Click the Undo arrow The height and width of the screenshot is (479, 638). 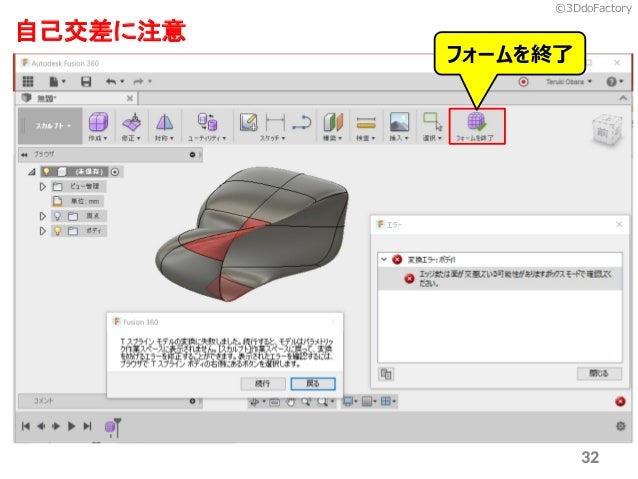point(111,82)
